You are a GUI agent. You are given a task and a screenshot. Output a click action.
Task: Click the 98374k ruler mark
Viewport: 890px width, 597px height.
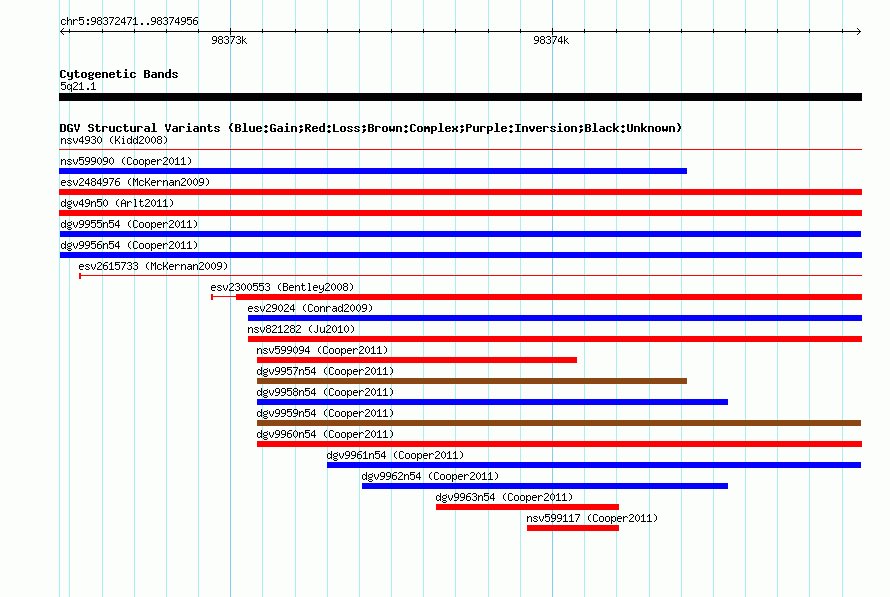551,40
